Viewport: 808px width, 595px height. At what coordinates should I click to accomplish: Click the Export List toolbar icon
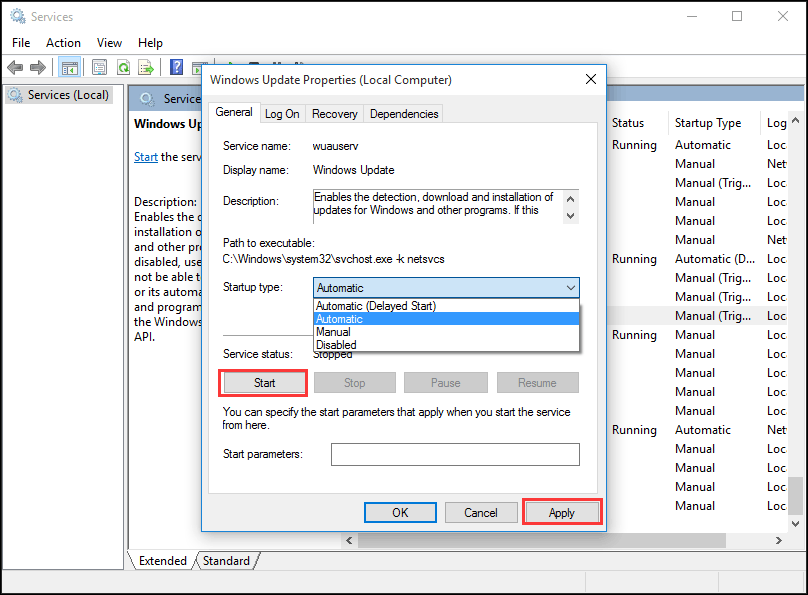(x=146, y=67)
